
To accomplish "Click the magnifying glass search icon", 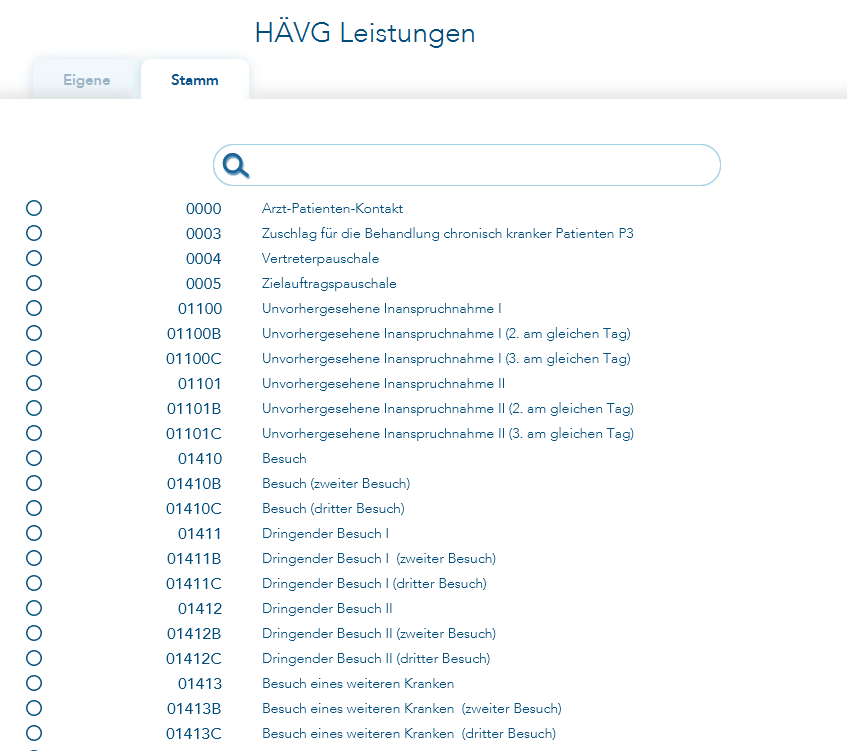I will (x=236, y=165).
